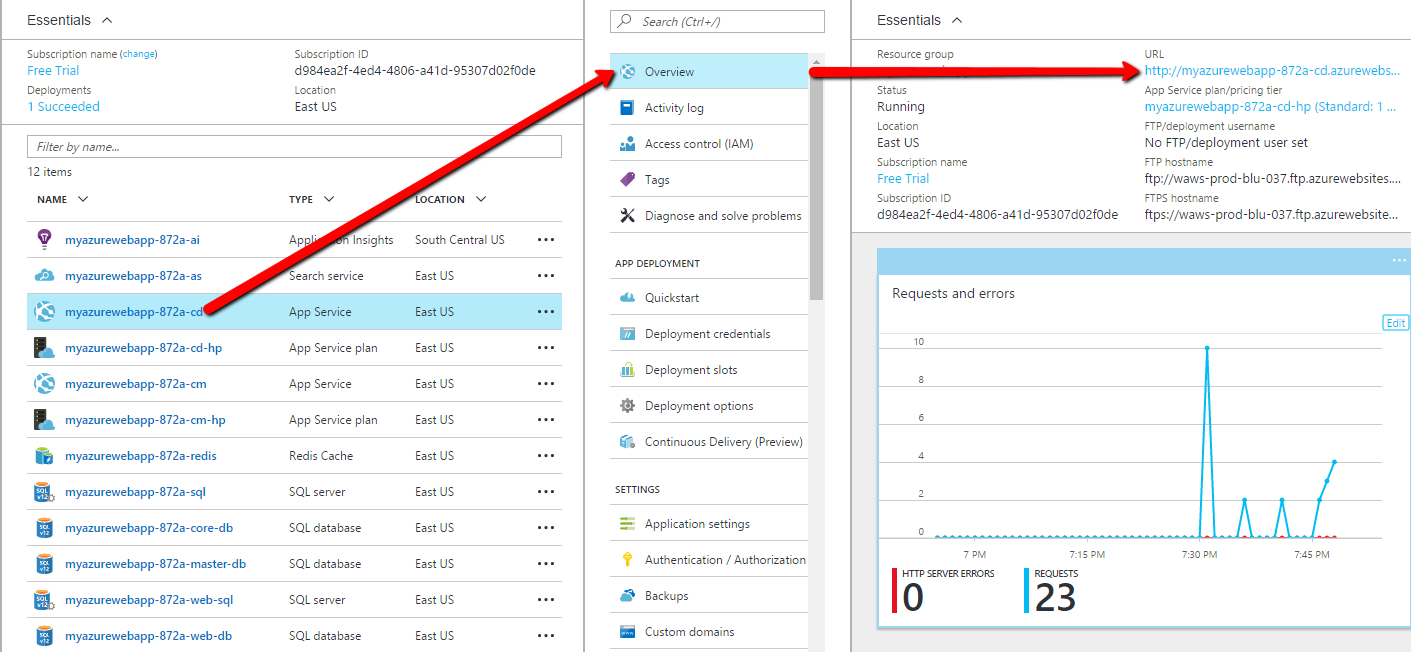Sort resources by NAME column
Viewport: 1411px width, 652px height.
click(63, 199)
